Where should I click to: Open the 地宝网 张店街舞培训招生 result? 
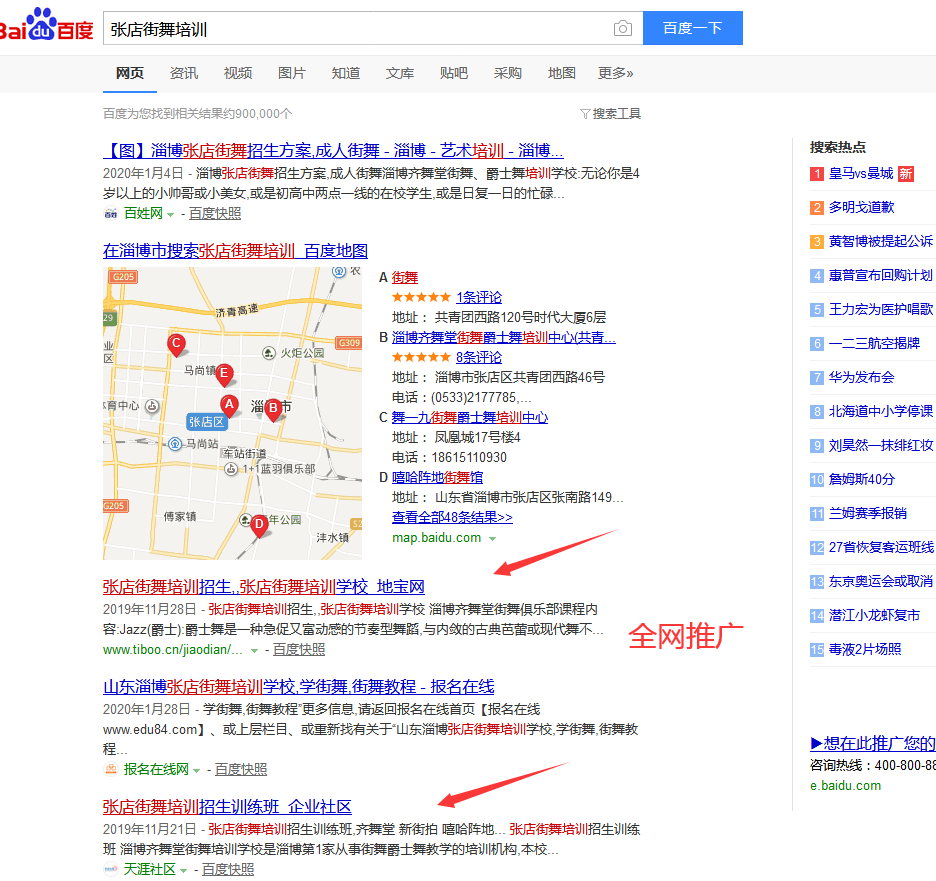point(263,587)
